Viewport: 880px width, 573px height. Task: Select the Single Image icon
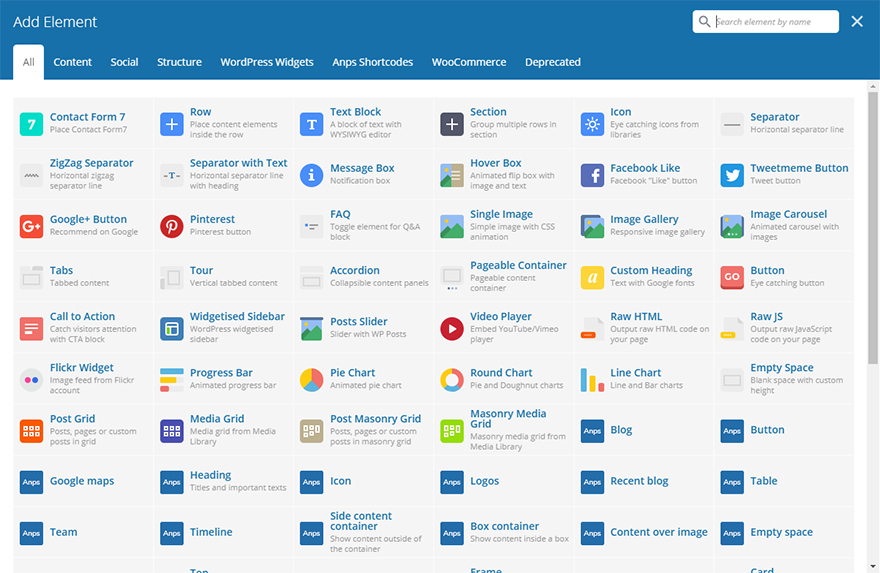point(452,226)
